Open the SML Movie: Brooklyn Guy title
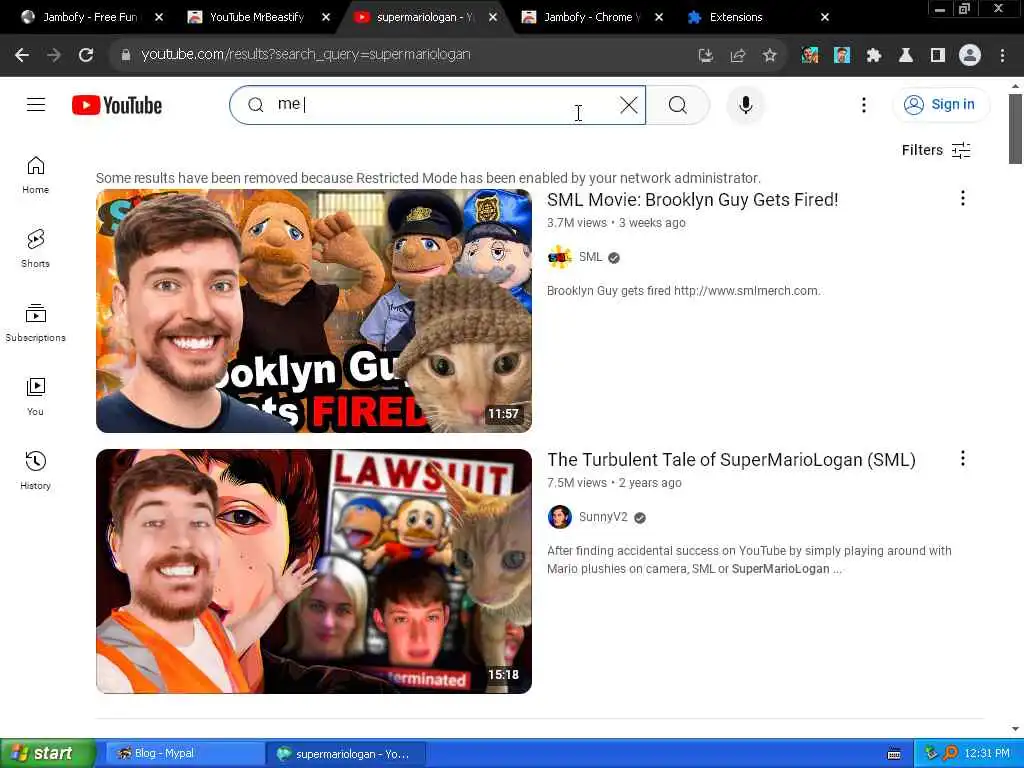 [x=692, y=200]
